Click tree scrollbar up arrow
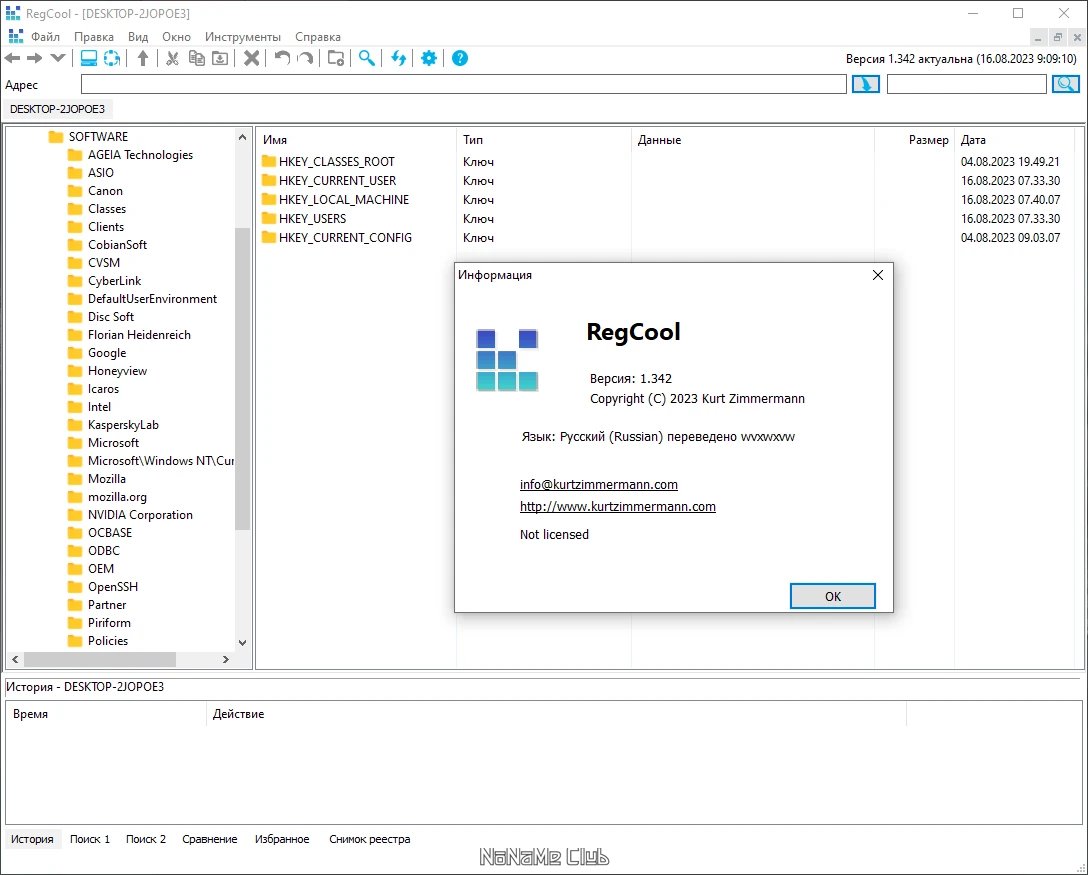Screen dimensions: 1088x875 tap(242, 137)
